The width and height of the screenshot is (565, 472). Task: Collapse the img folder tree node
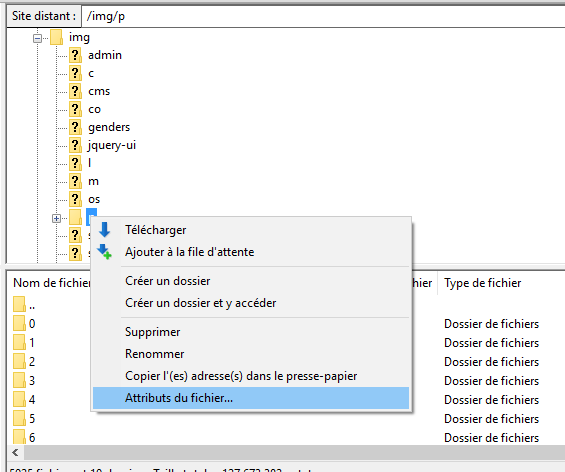coord(37,38)
